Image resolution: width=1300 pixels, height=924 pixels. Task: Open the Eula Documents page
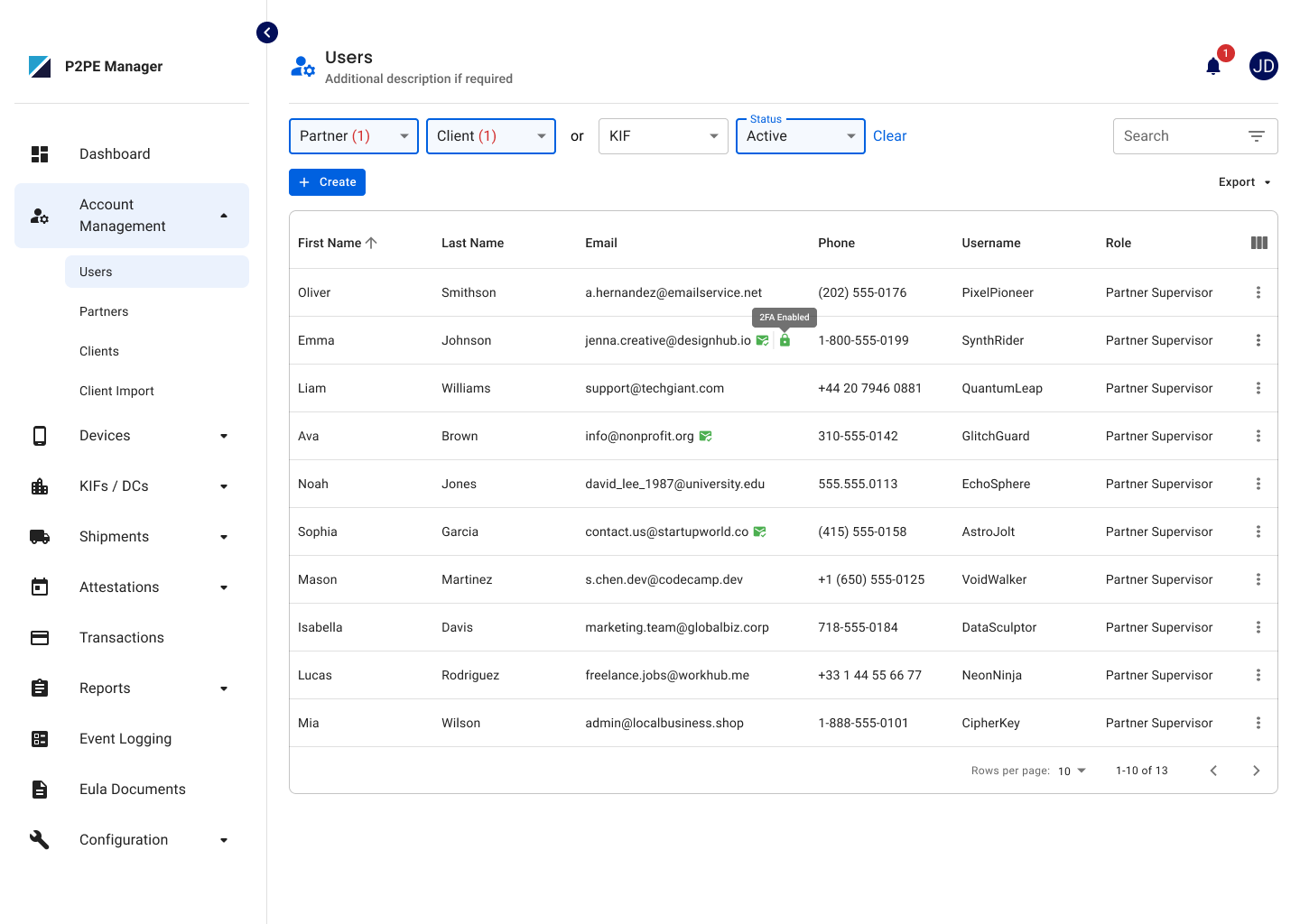pos(132,790)
